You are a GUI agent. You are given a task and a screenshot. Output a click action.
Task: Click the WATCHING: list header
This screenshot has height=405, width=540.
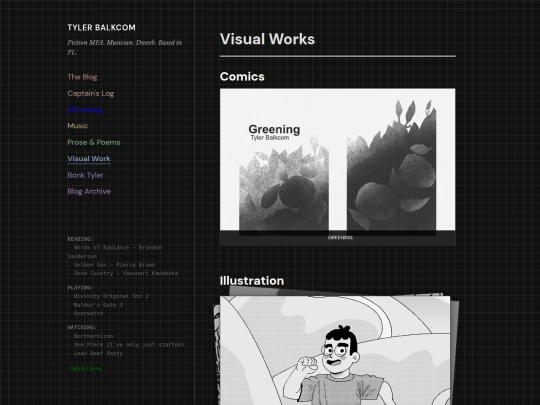point(82,327)
